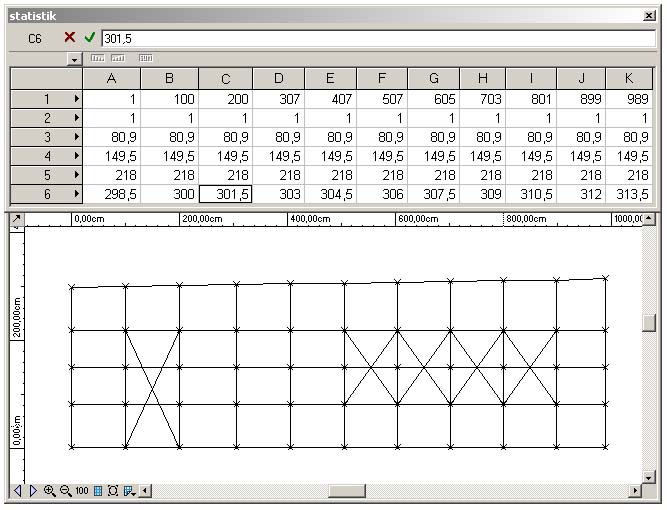The image size is (667, 510).
Task: Click the third ruler-style icon below formula bar
Action: pyautogui.click(x=146, y=58)
